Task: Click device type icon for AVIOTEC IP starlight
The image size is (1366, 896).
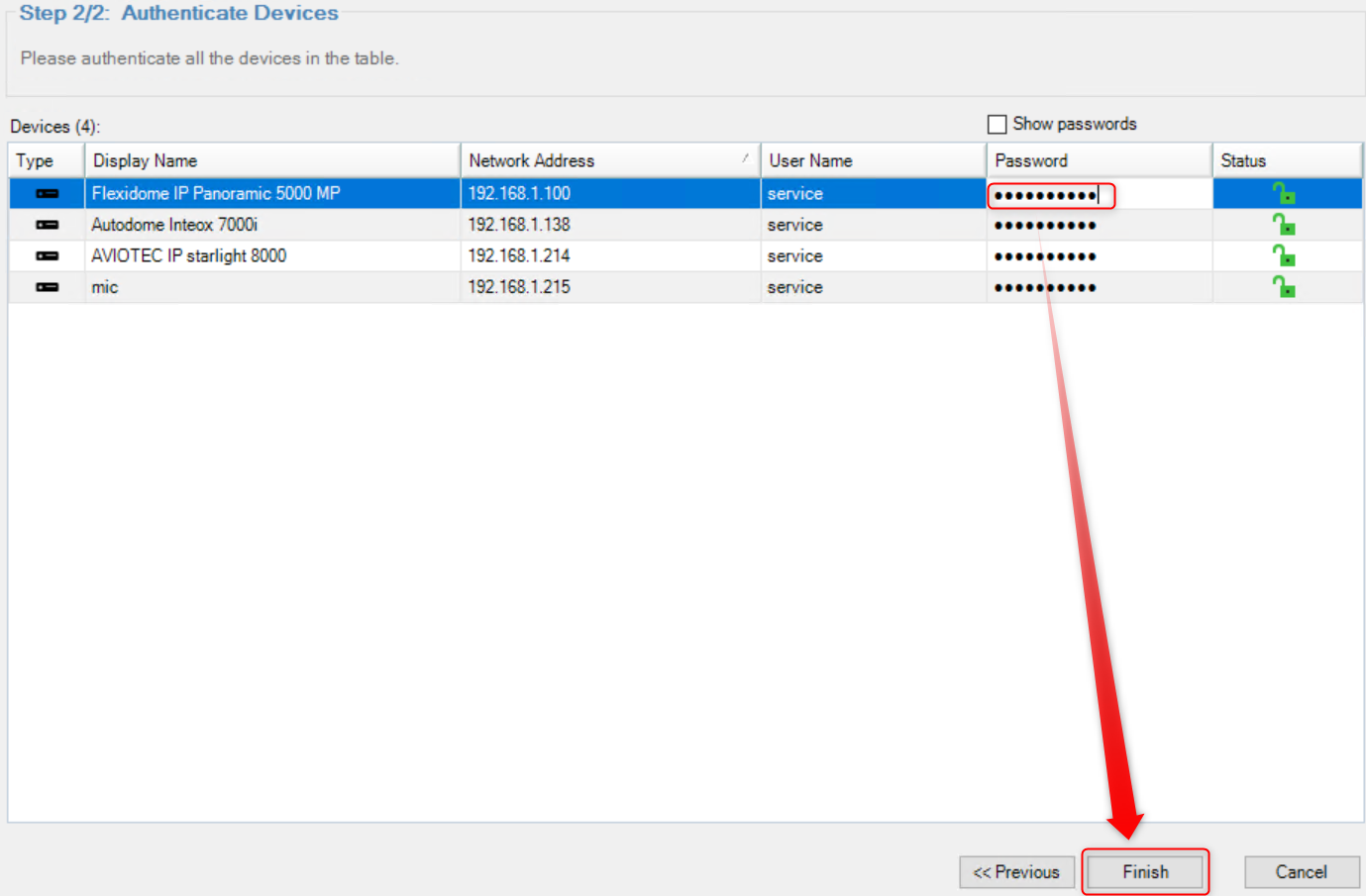Action: (x=47, y=256)
